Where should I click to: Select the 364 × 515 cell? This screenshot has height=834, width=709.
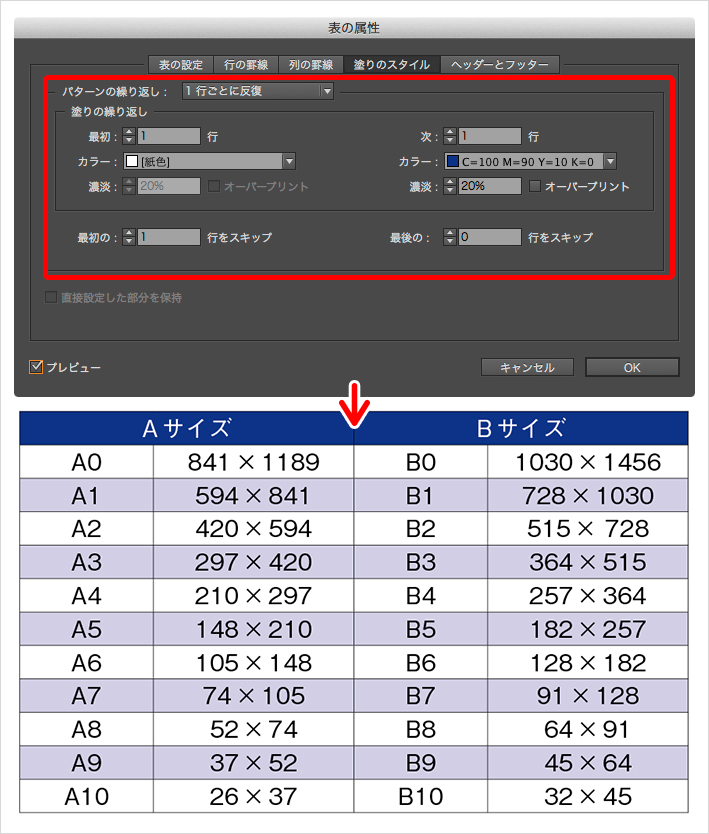pyautogui.click(x=588, y=562)
